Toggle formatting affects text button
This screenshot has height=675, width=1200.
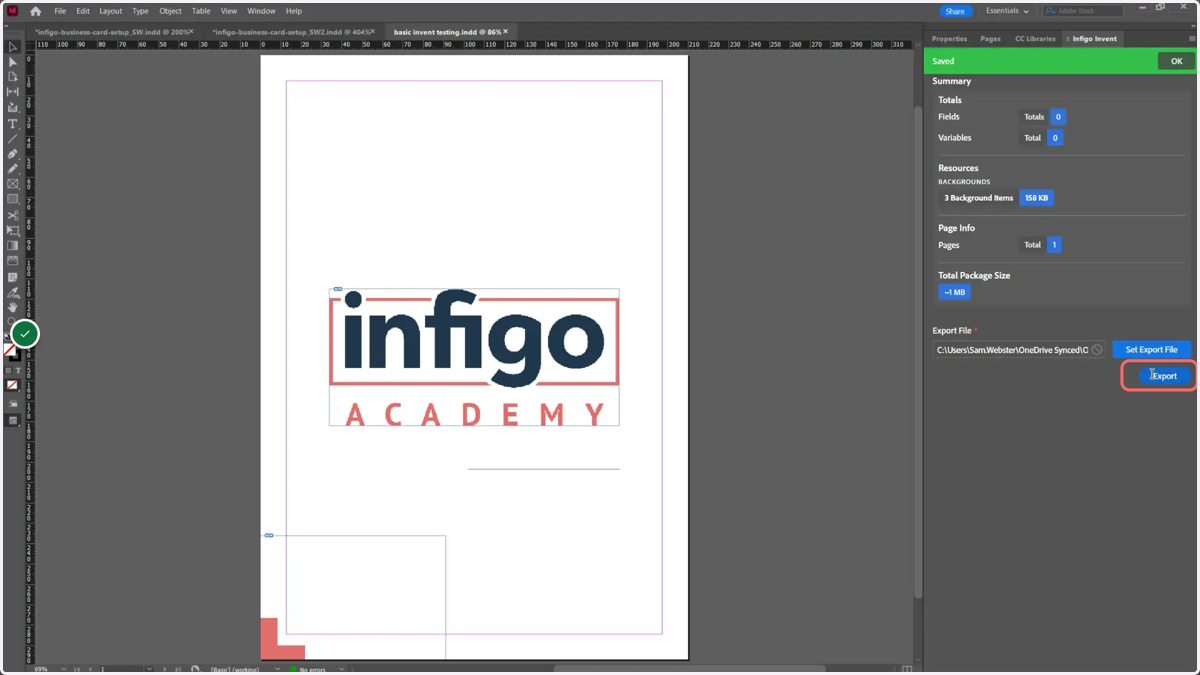18,371
